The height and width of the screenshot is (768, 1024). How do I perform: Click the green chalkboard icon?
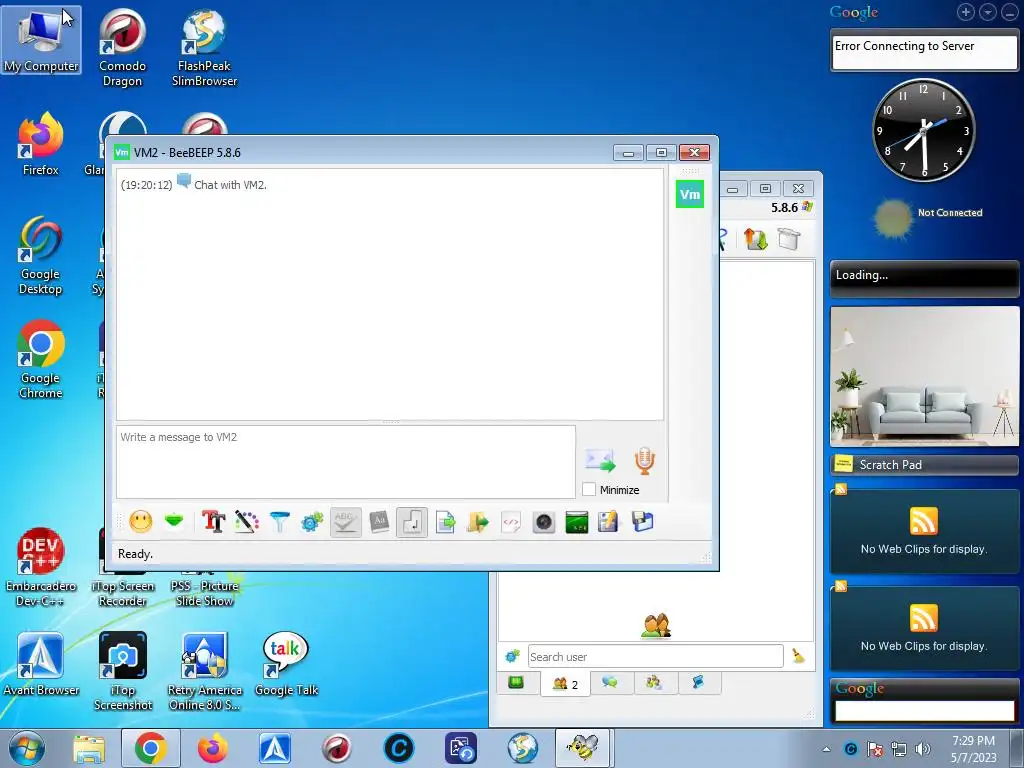coord(577,522)
